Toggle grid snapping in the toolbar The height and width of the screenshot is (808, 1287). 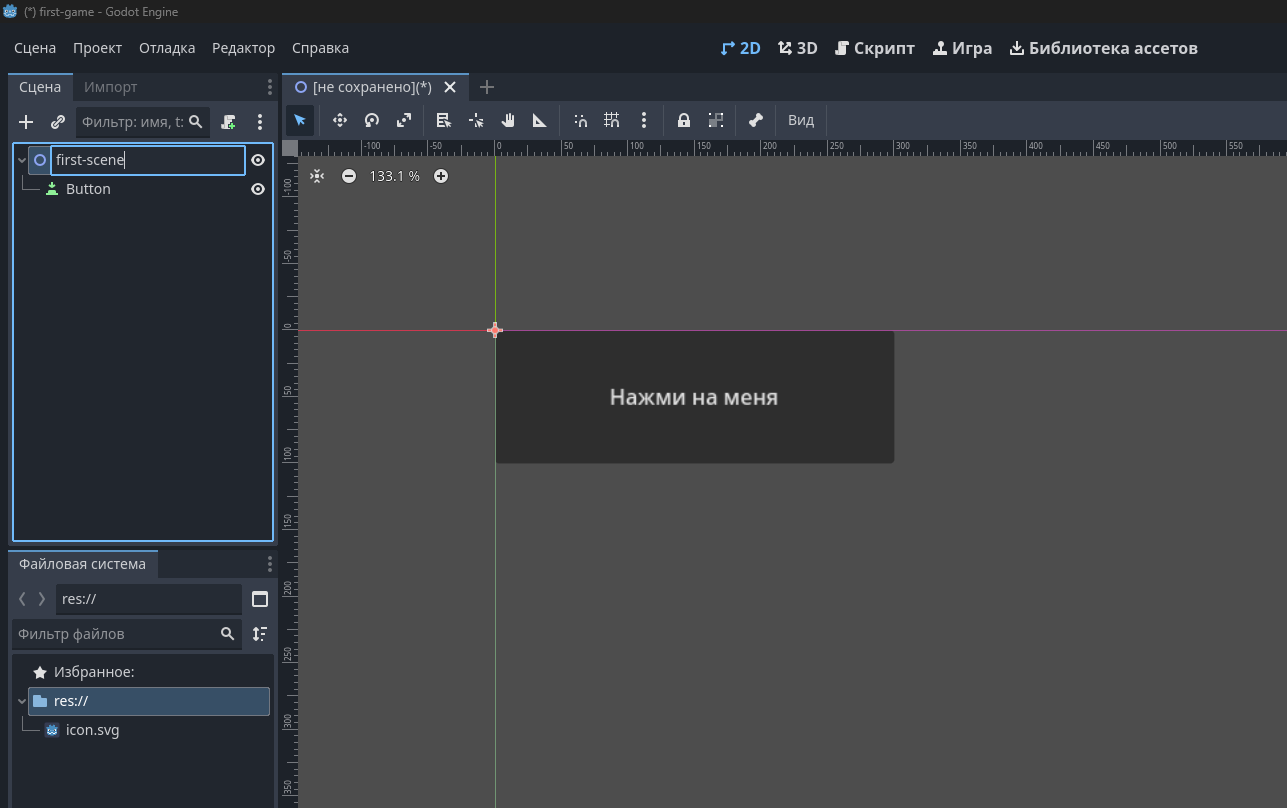click(x=612, y=120)
